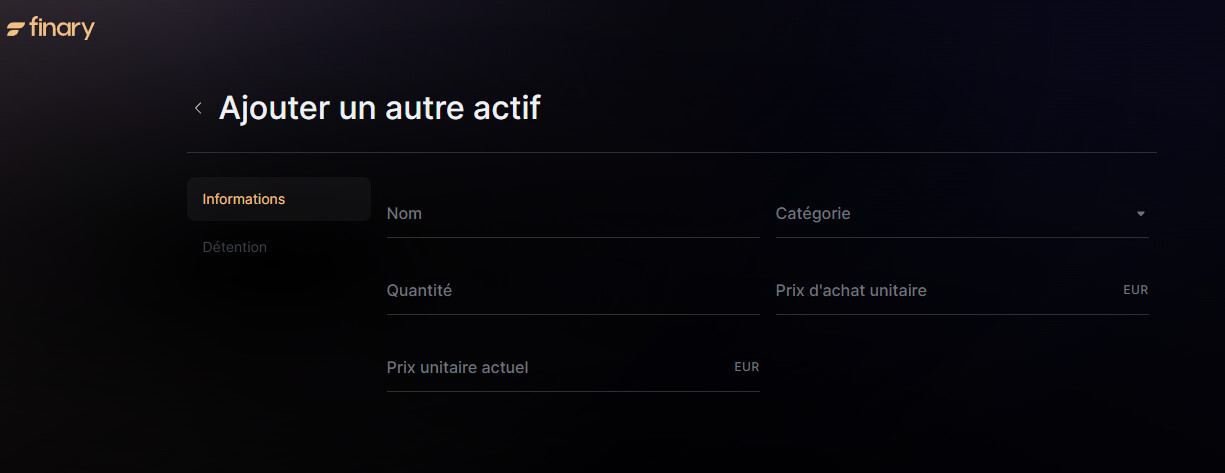Click the Quantité placeholder label
The width and height of the screenshot is (1225, 473).
pos(419,291)
